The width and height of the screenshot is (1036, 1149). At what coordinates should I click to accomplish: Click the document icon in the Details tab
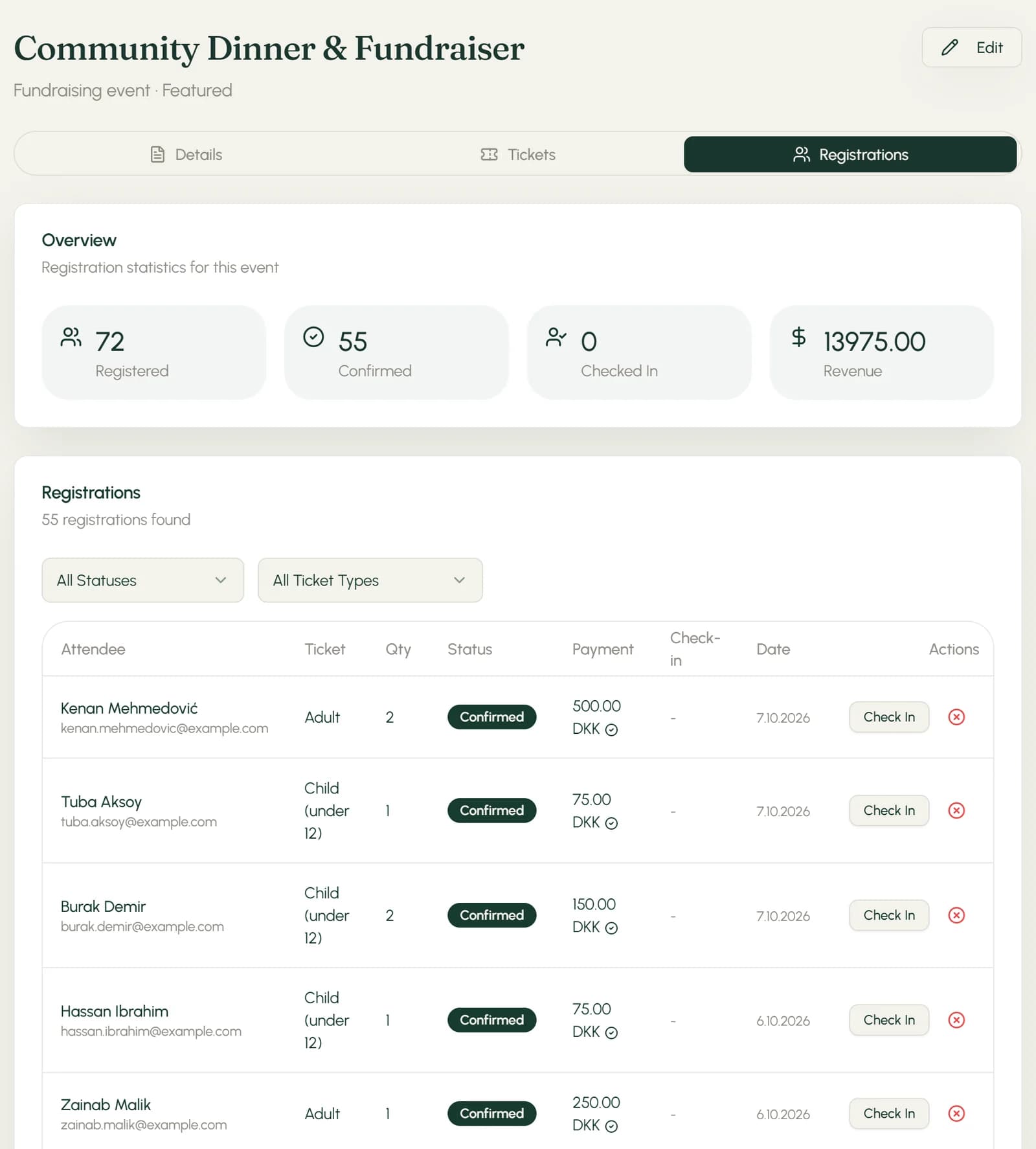[157, 154]
